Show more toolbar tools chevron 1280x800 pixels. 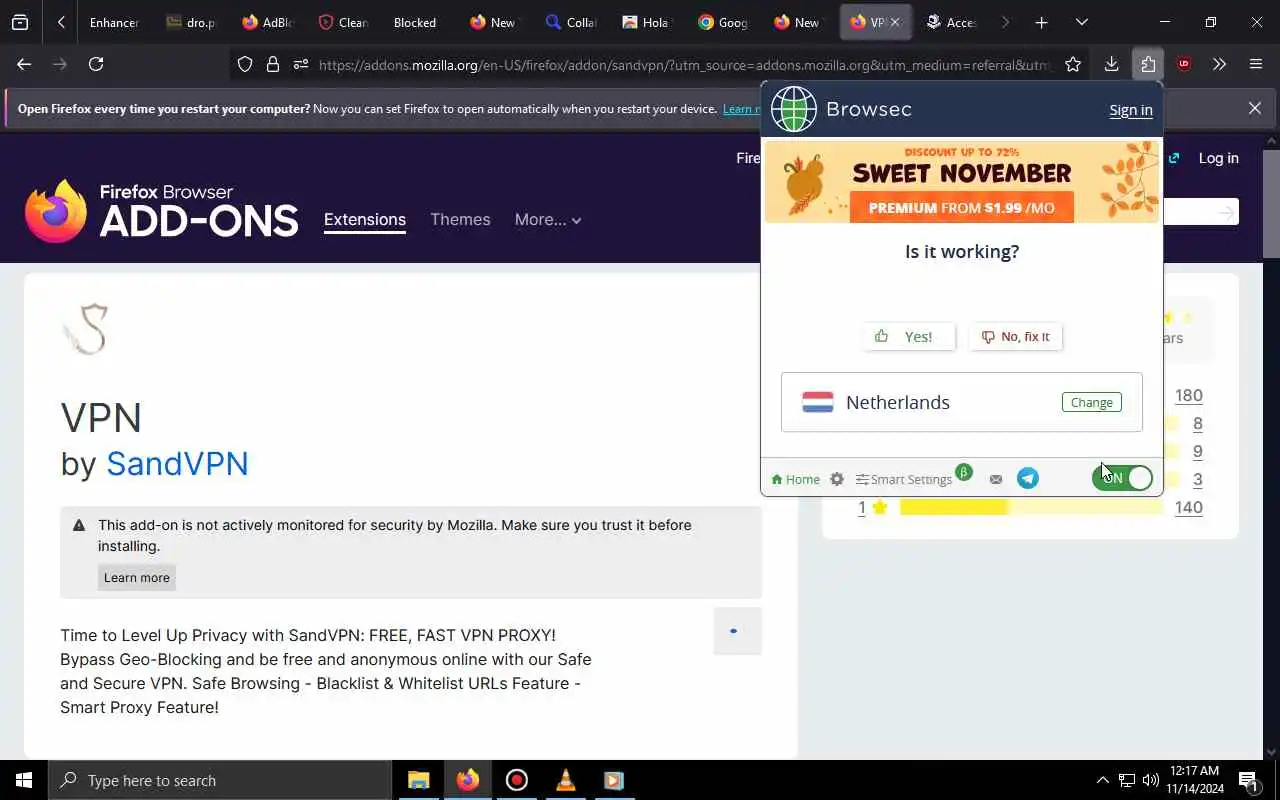[x=1219, y=64]
